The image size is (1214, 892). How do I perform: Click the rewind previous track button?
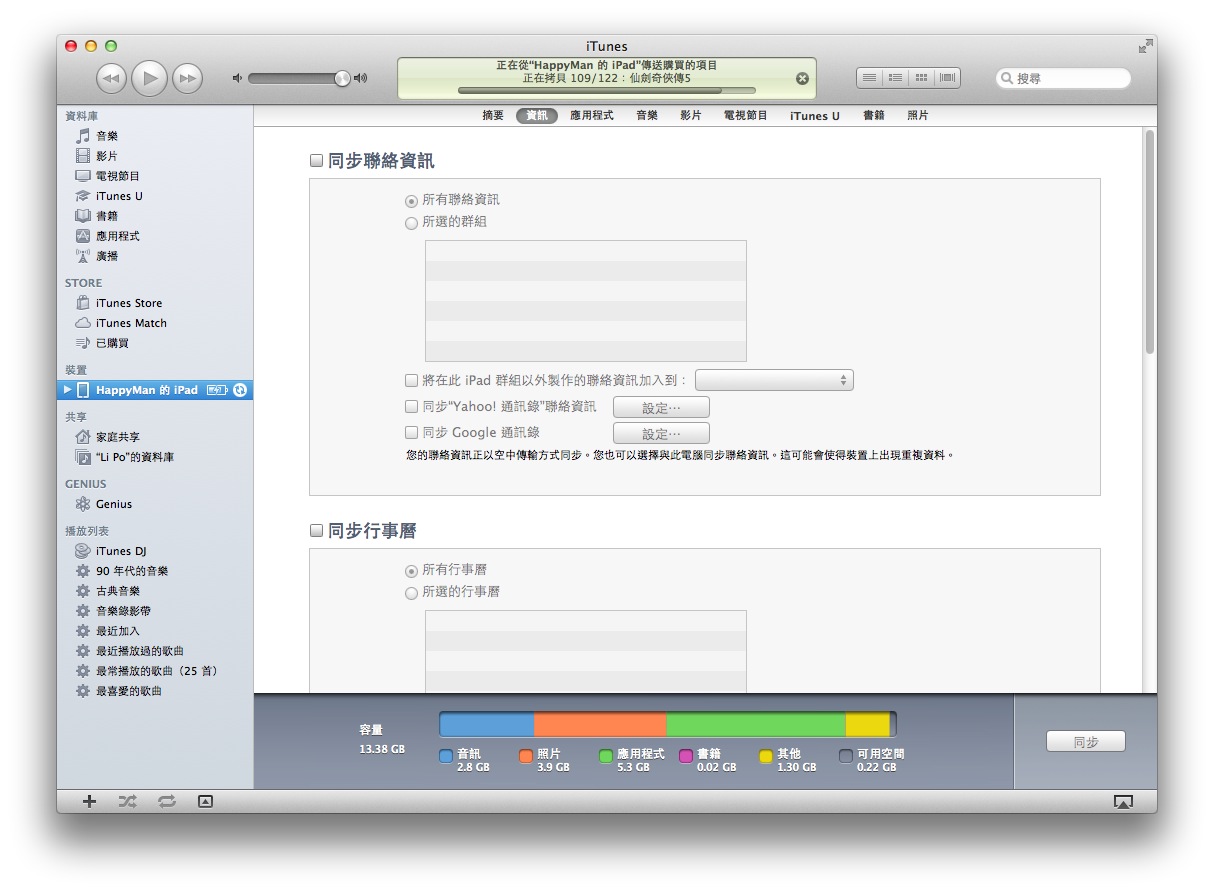[x=111, y=78]
